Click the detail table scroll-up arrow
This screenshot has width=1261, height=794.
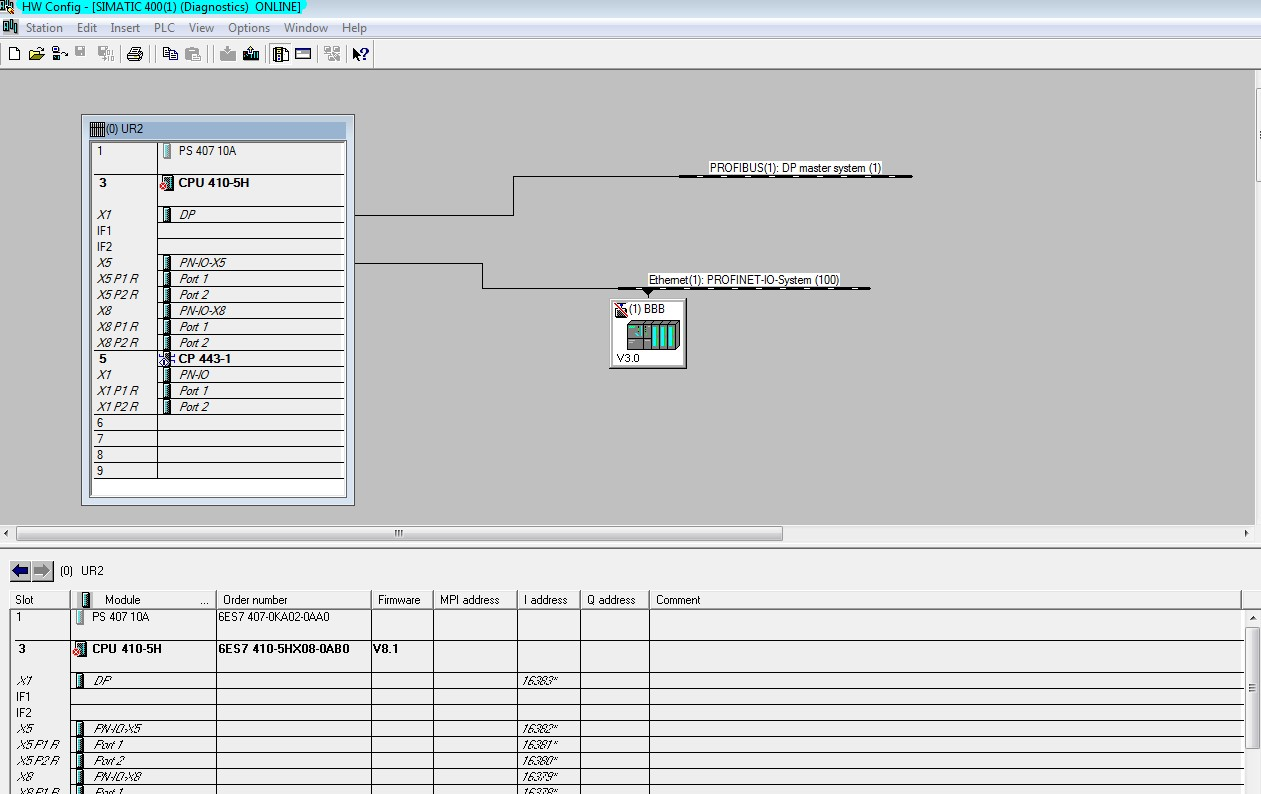(1252, 618)
